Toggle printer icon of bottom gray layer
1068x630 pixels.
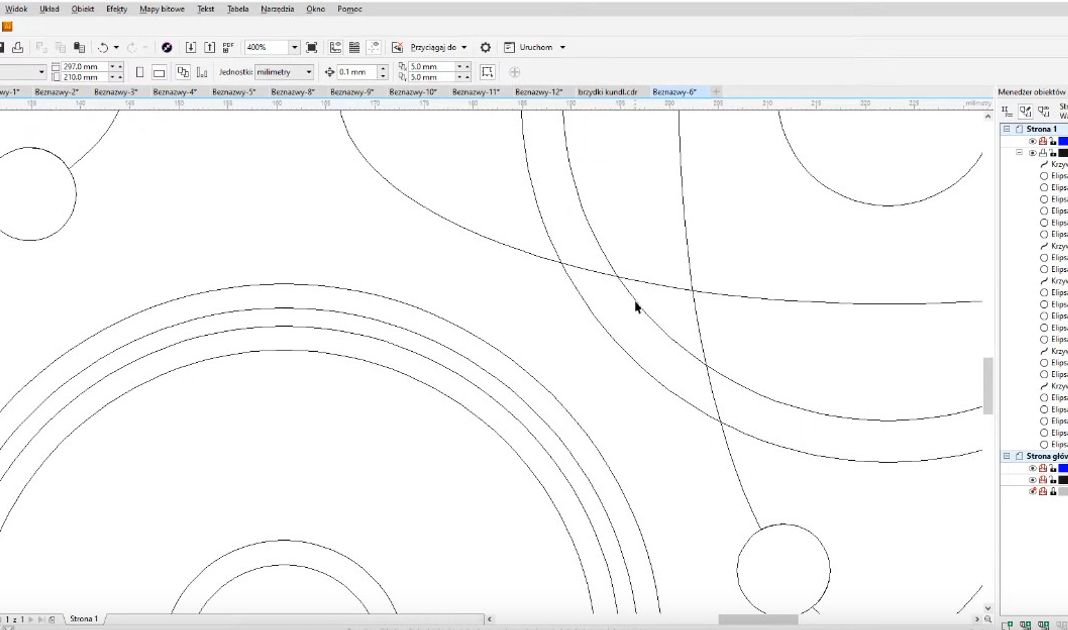(1043, 491)
